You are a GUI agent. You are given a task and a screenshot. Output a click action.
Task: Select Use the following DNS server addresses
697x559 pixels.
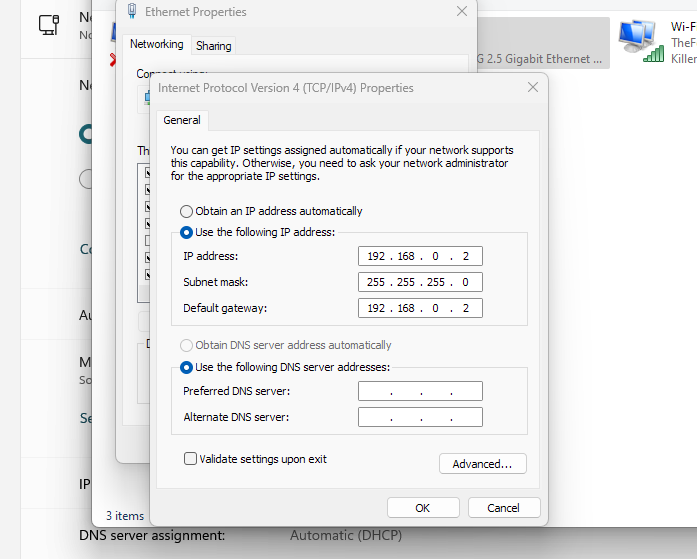point(186,367)
